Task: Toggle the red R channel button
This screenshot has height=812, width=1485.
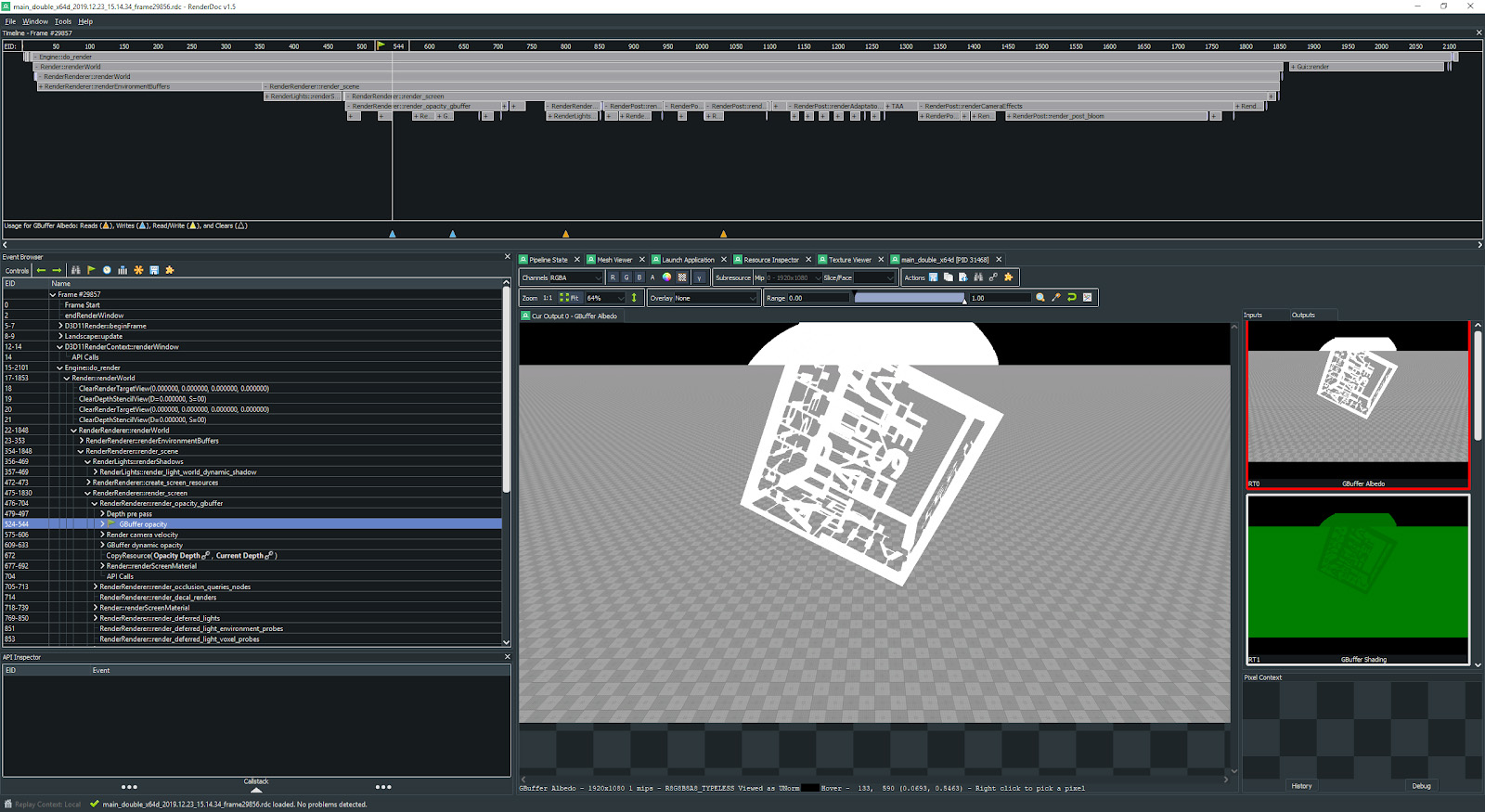Action: click(613, 277)
